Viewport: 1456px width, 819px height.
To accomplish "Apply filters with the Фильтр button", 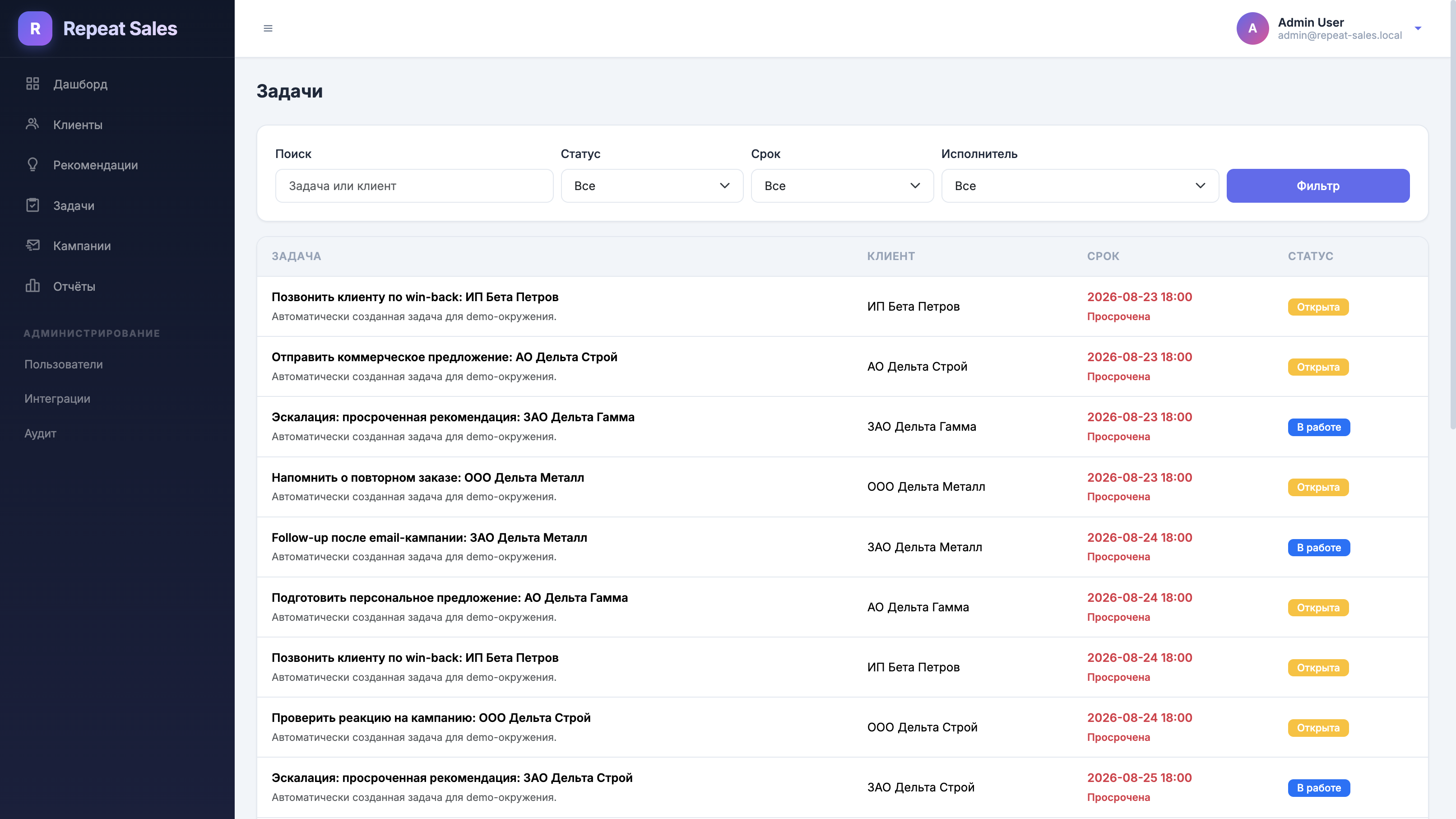I will coord(1317,186).
